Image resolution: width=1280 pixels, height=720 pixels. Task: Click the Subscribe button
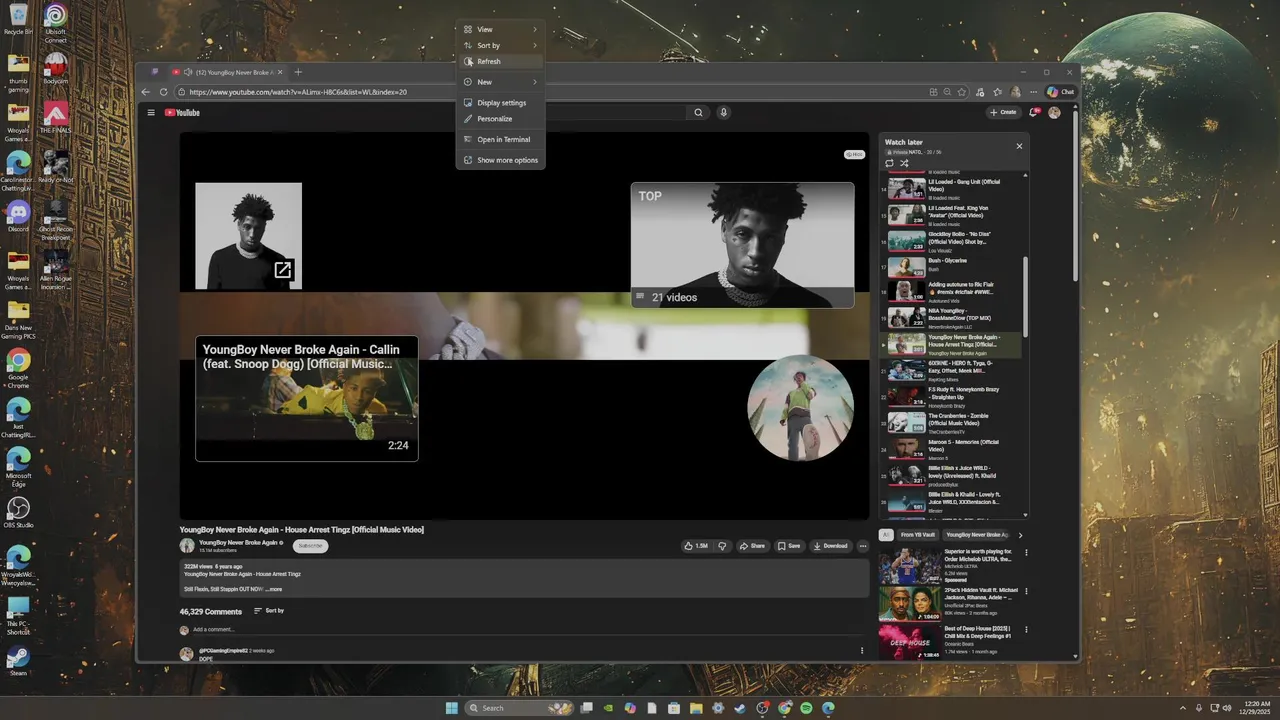[311, 546]
